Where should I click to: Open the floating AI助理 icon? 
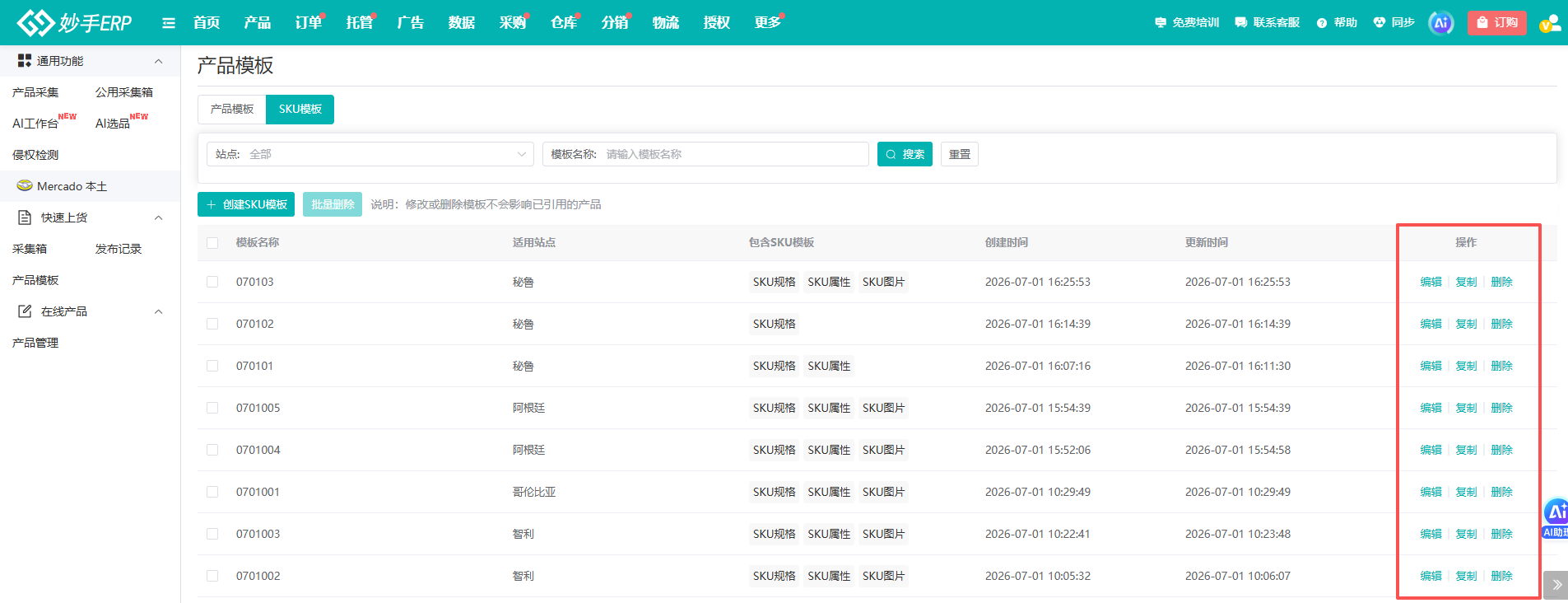click(x=1555, y=518)
